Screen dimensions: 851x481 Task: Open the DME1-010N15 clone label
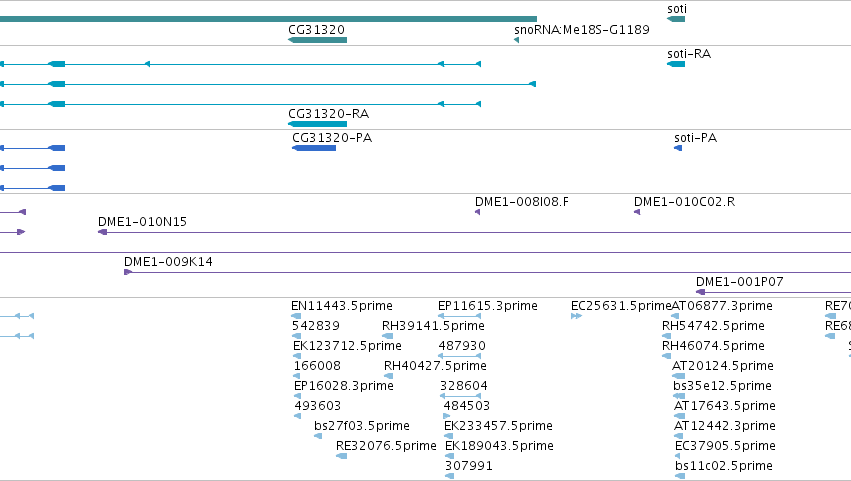[x=142, y=221]
